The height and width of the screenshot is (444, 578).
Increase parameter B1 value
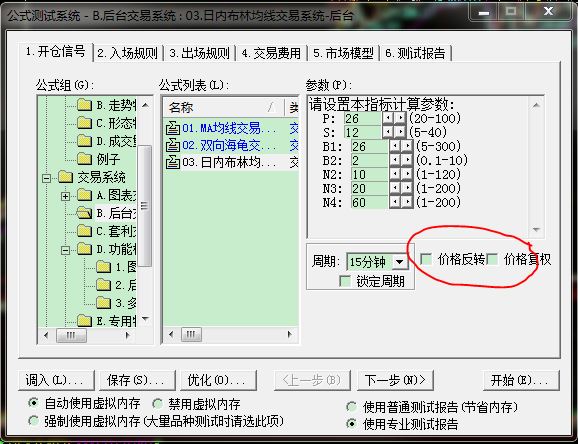click(x=407, y=146)
